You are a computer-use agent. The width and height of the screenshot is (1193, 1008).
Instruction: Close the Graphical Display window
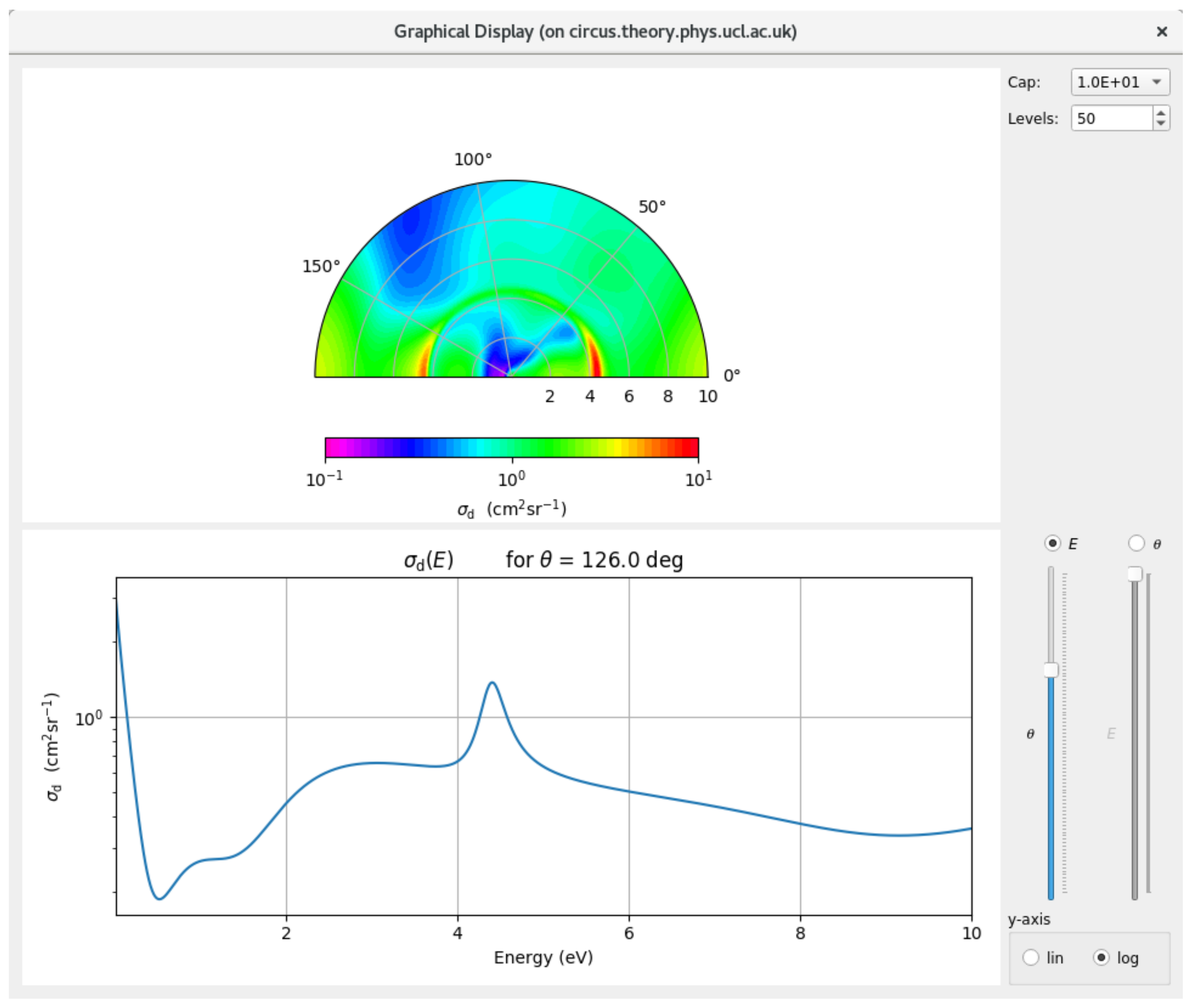pyautogui.click(x=1161, y=31)
